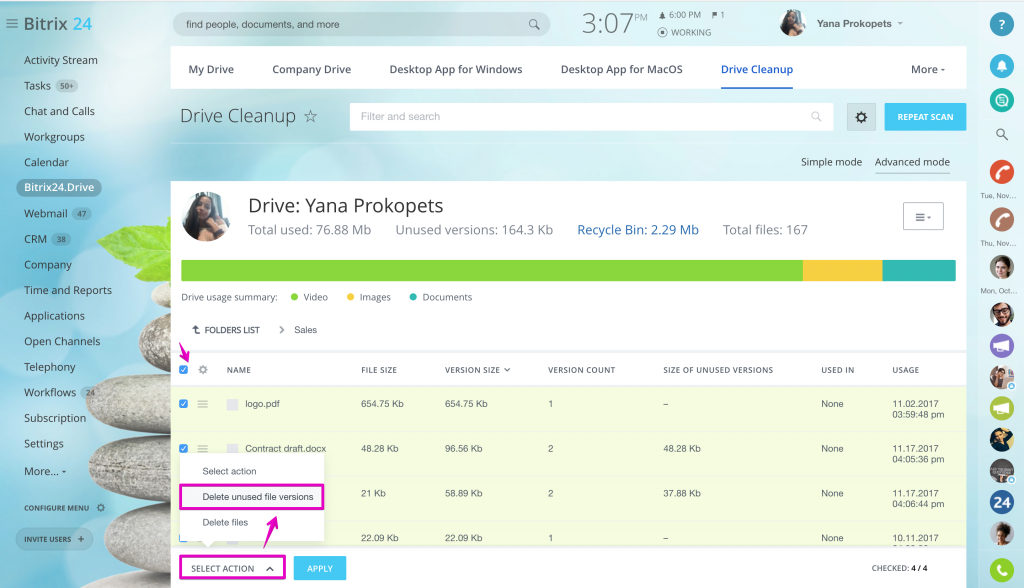The image size is (1024, 588).
Task: Open the hamburger menu beside Bitrix 24
Action: [11, 24]
